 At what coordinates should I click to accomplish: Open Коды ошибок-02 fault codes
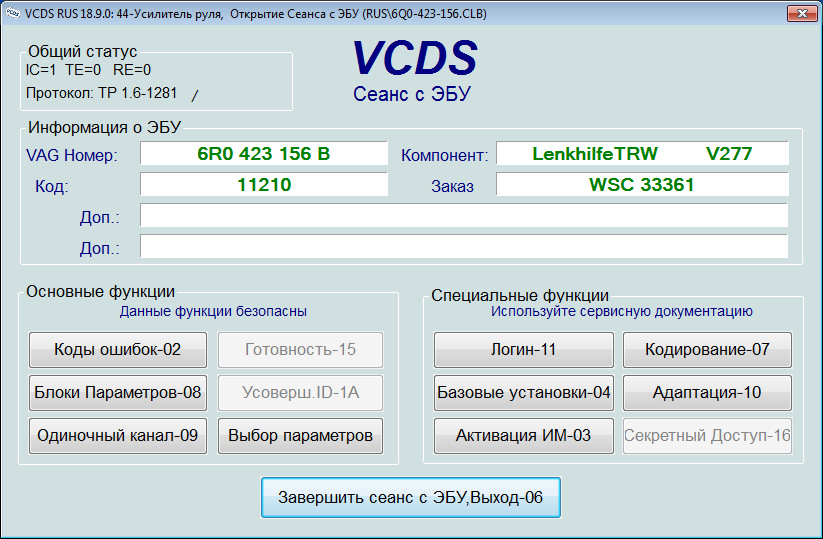click(118, 350)
